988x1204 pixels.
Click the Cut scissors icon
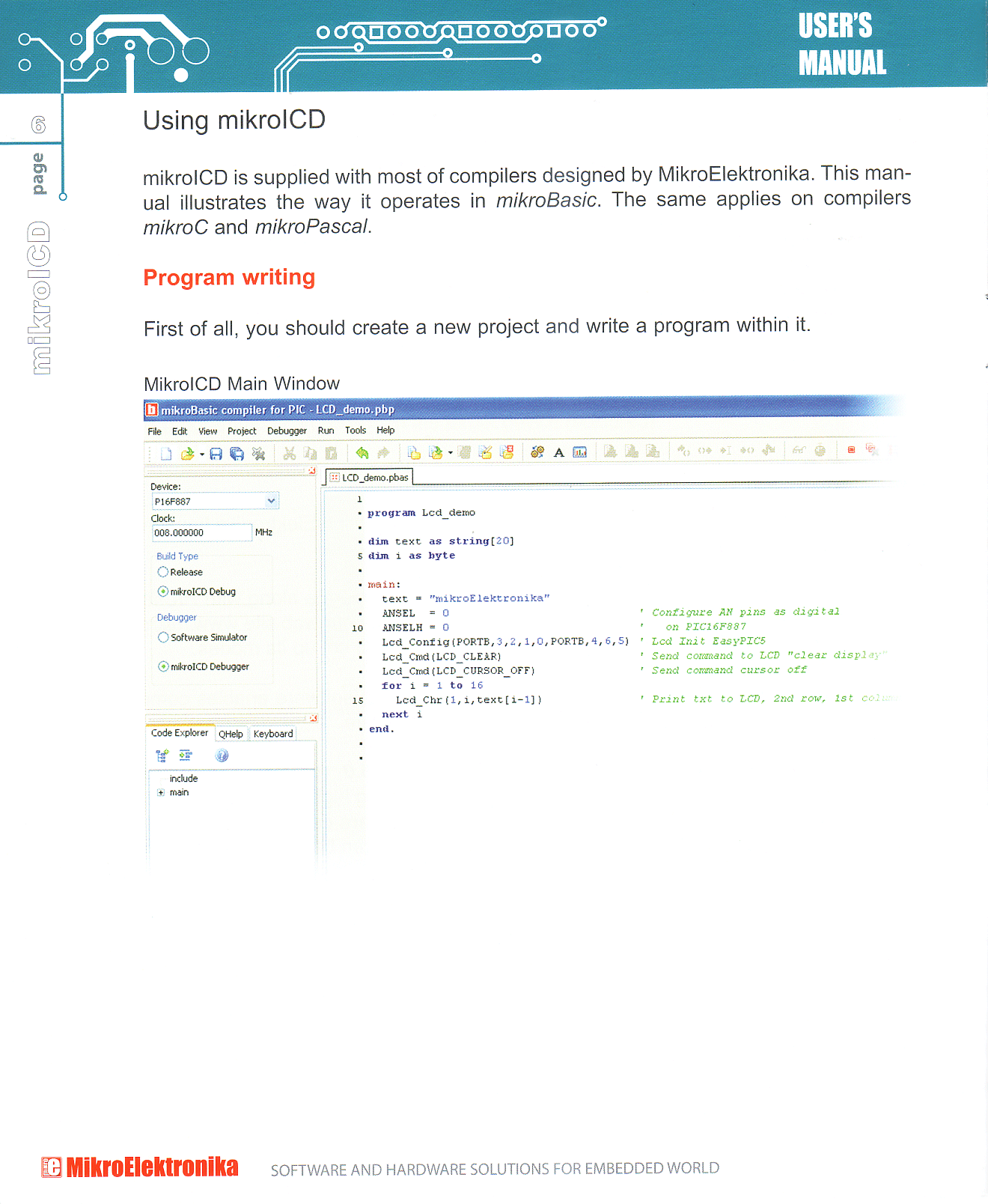[289, 454]
